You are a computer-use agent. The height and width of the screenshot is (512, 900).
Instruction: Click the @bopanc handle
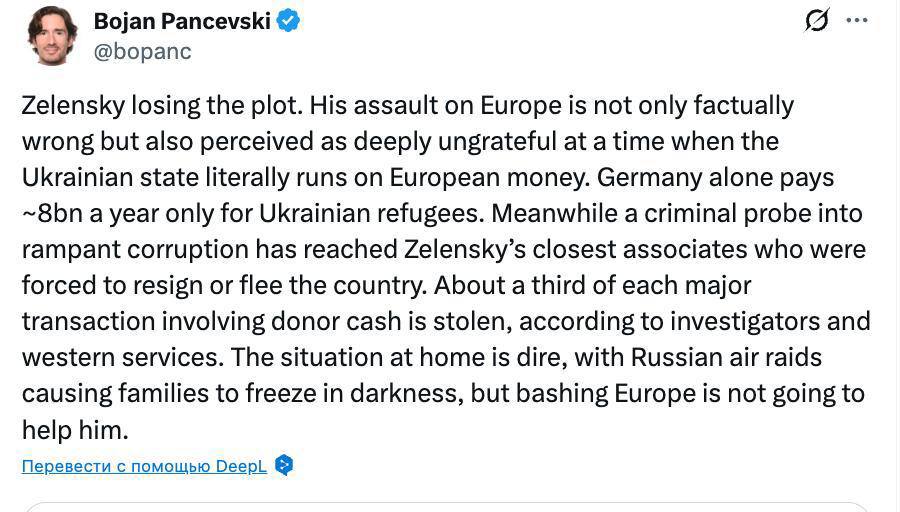[x=142, y=51]
